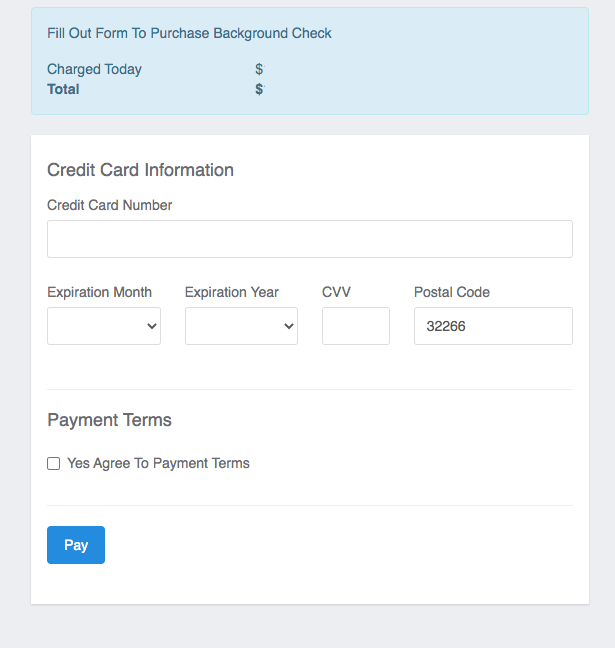Click the 'Payment Terms' section heading

point(109,420)
